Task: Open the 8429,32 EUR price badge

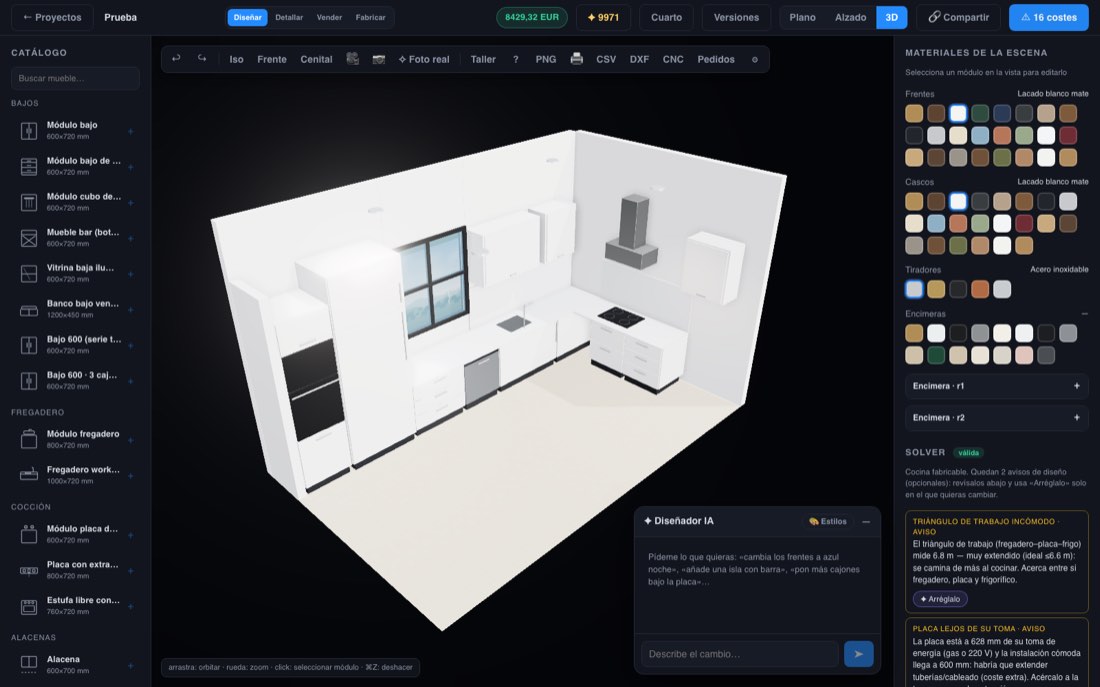Action: (532, 18)
